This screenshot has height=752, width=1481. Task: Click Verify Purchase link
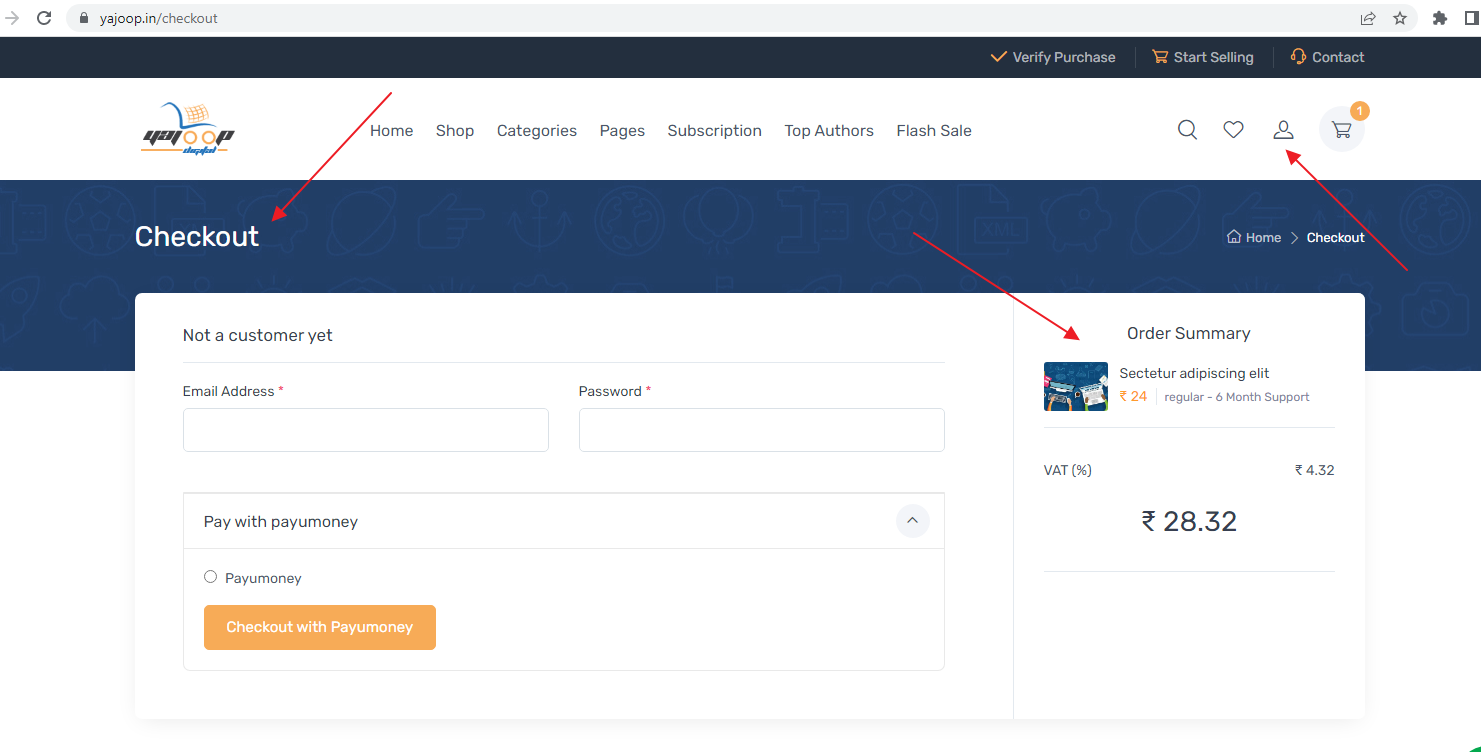coord(1053,57)
